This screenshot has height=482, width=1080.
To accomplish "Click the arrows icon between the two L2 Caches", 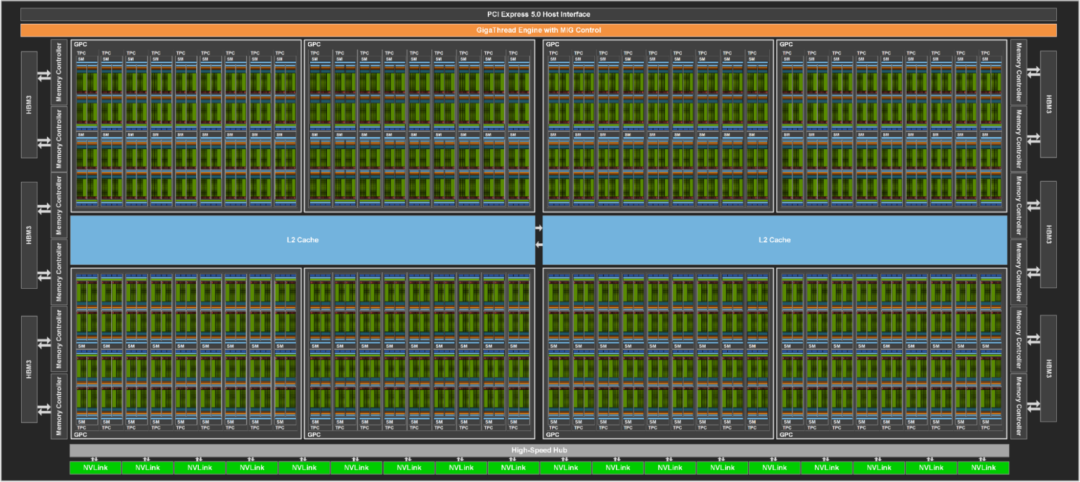I will pos(539,236).
